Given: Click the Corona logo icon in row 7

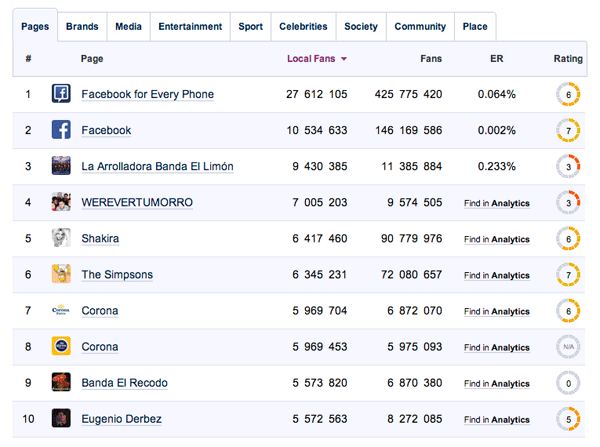Looking at the screenshot, I should point(61,311).
